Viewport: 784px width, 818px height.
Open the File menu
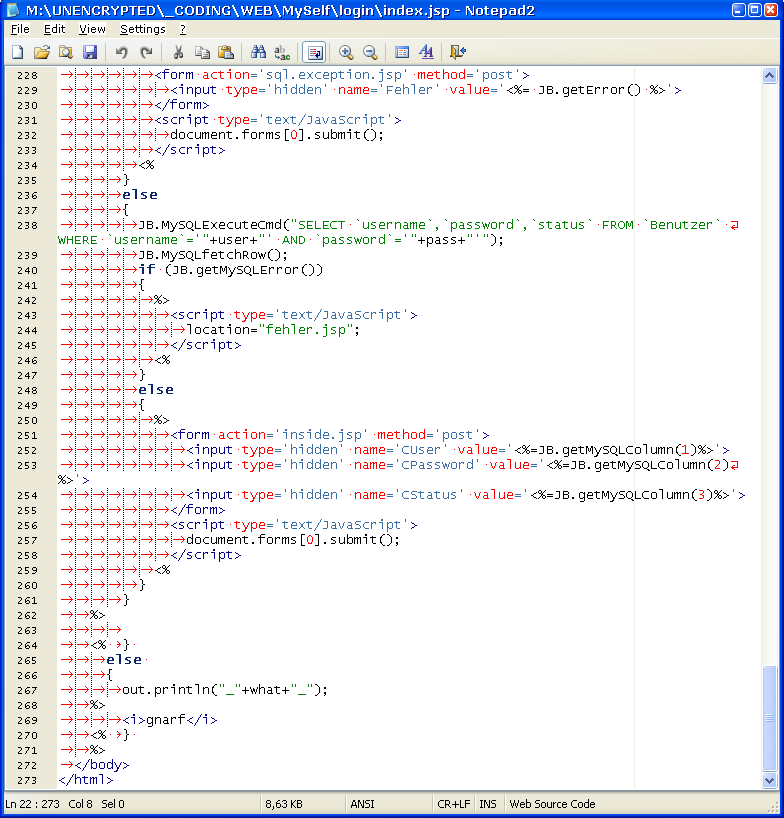pyautogui.click(x=20, y=29)
